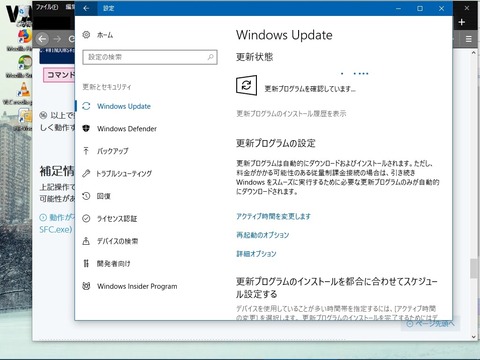Select 開発者向け in the sidebar
480x360 pixels.
(114, 264)
